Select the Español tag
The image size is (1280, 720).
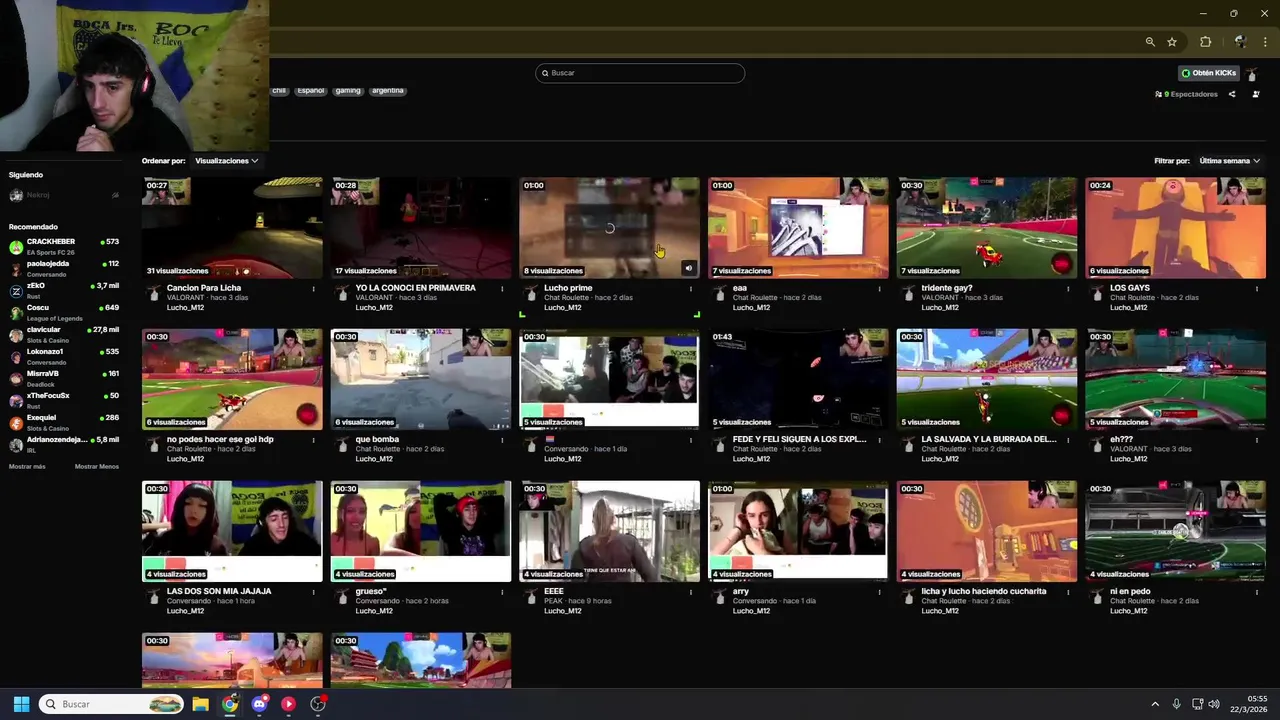coord(311,90)
